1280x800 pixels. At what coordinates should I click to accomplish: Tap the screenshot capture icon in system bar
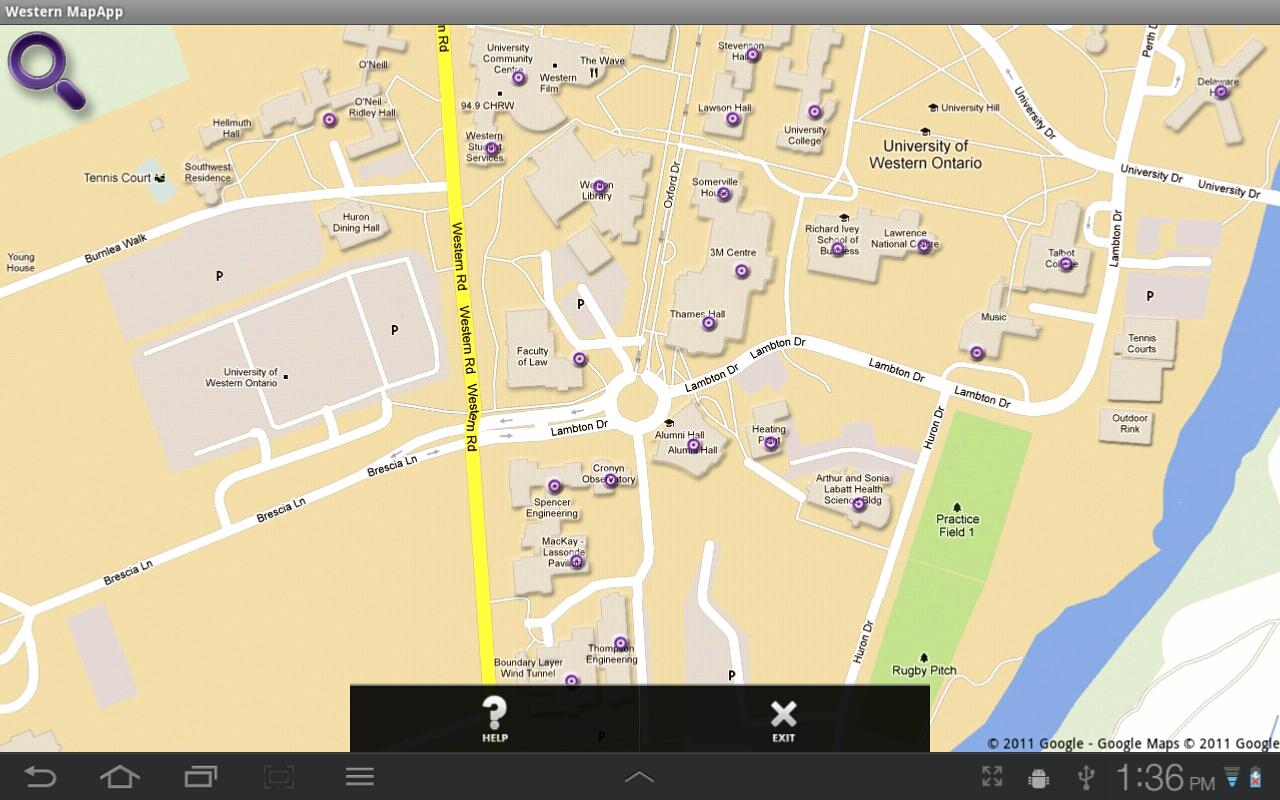279,776
